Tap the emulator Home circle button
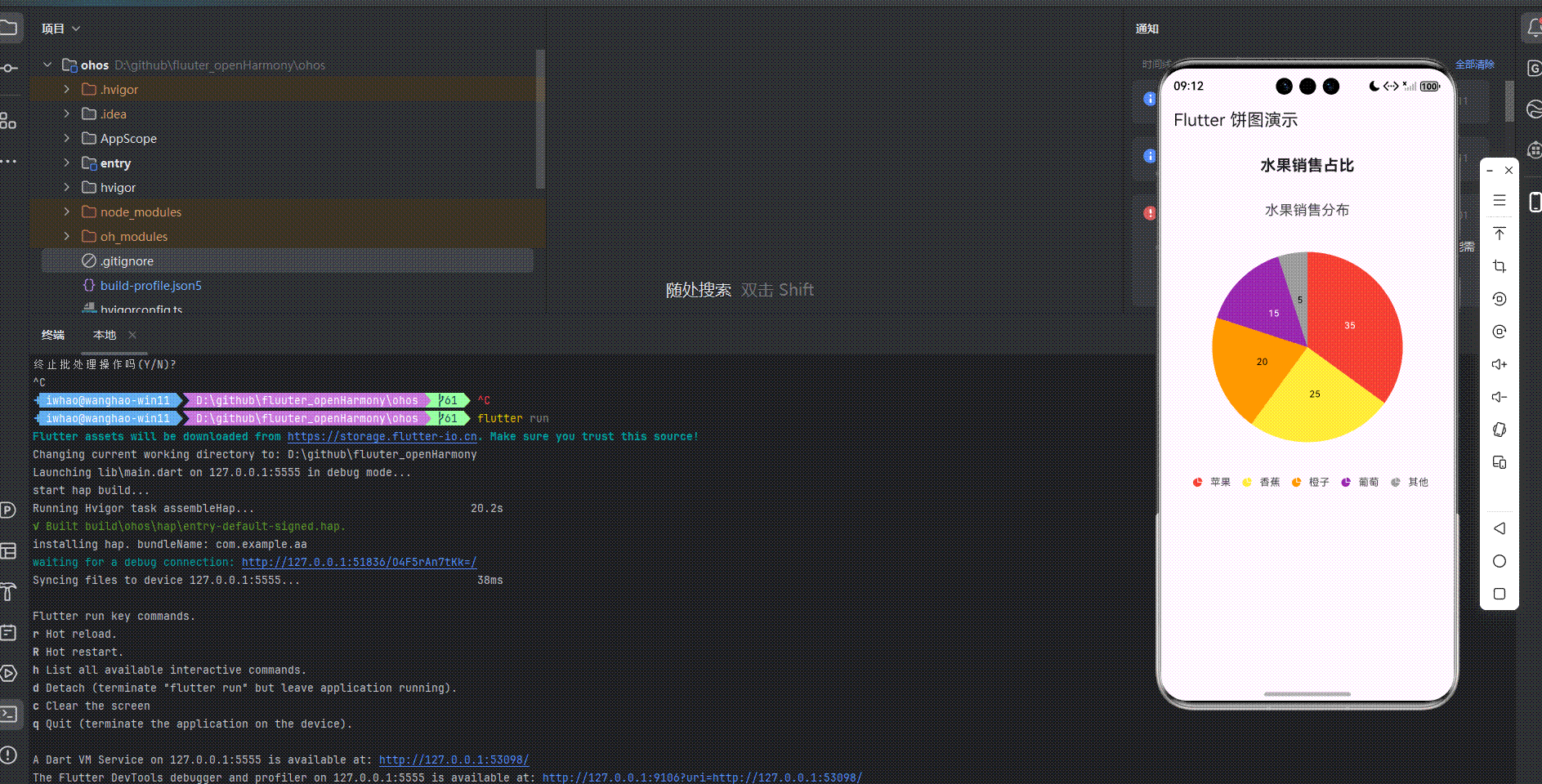Viewport: 1542px width, 784px height. click(x=1500, y=561)
